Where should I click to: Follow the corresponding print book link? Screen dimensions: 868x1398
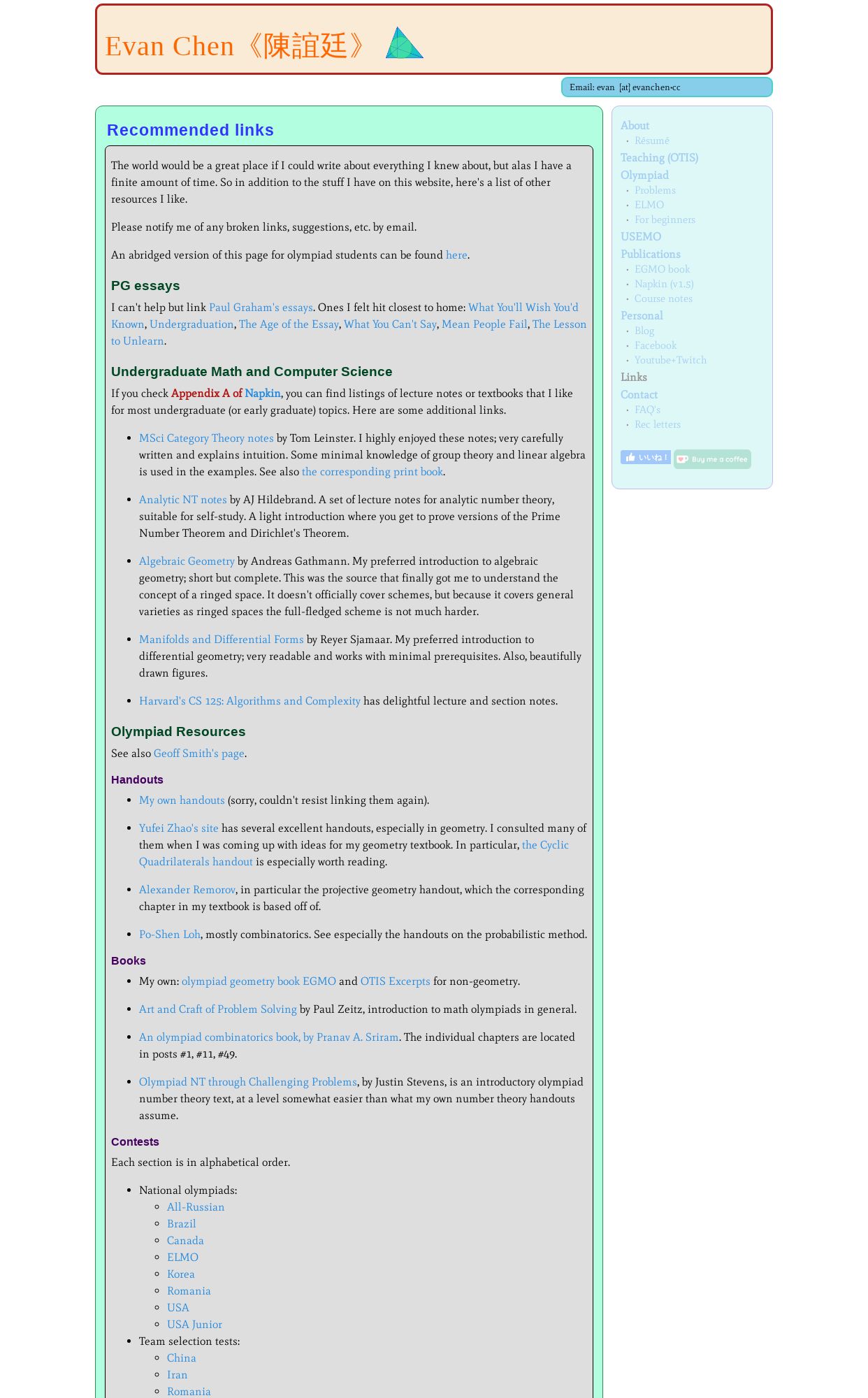click(372, 472)
